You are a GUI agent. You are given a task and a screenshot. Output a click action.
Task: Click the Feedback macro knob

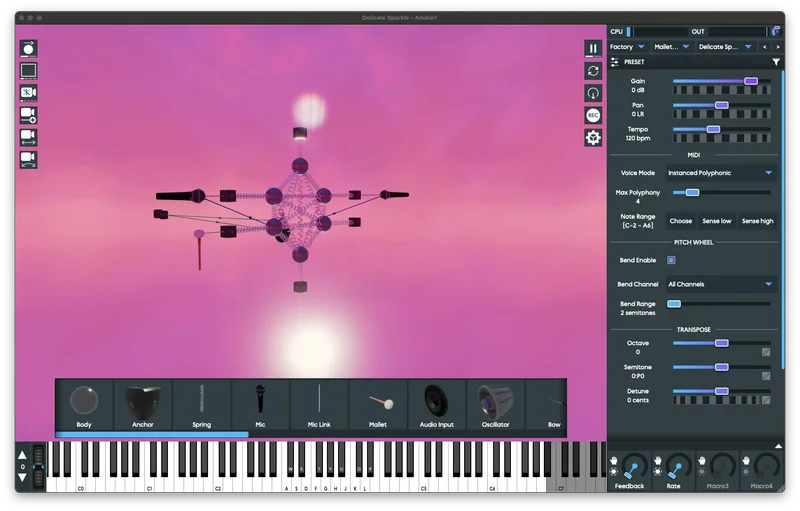(x=634, y=467)
